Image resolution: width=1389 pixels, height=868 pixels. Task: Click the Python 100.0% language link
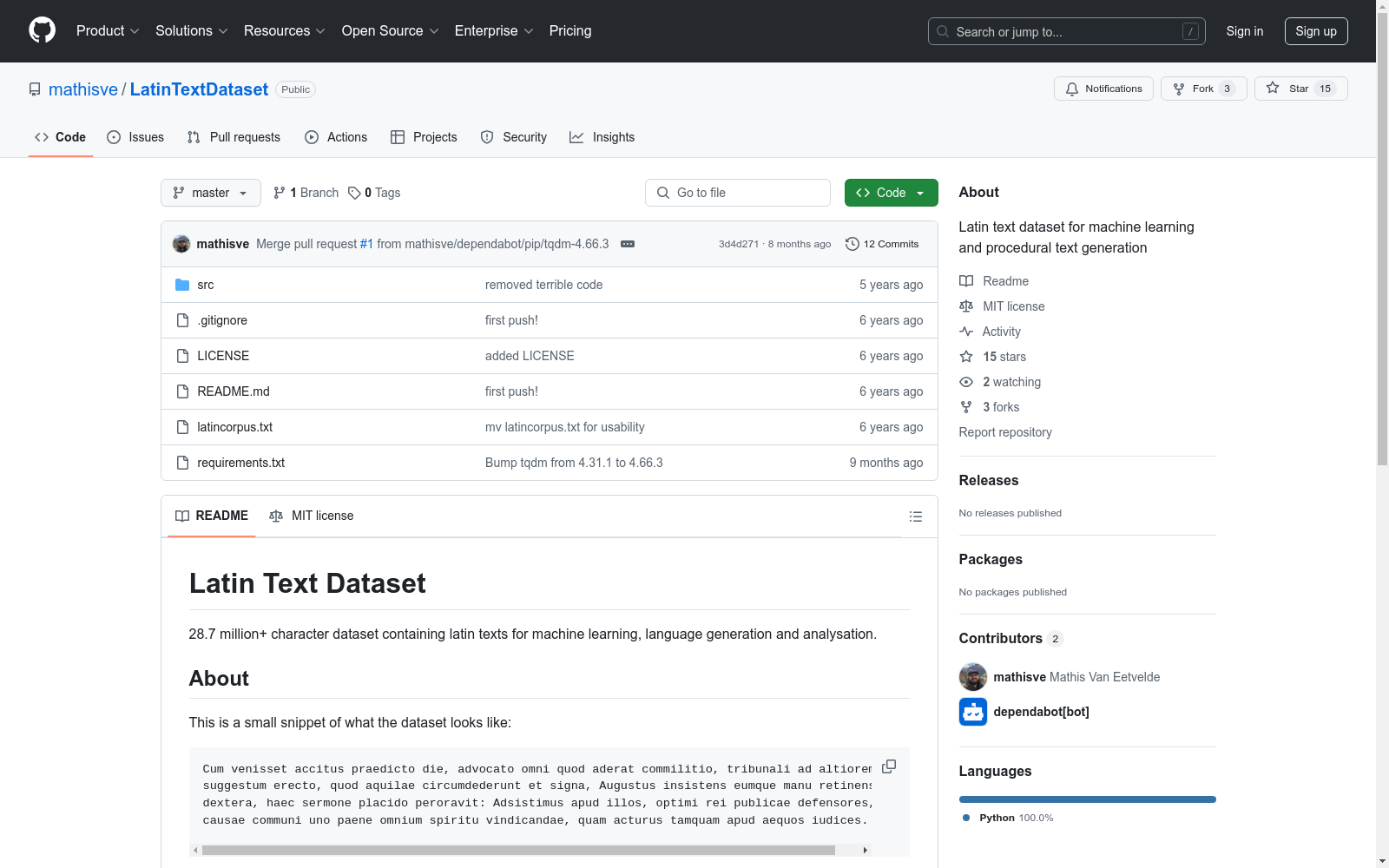1007,818
